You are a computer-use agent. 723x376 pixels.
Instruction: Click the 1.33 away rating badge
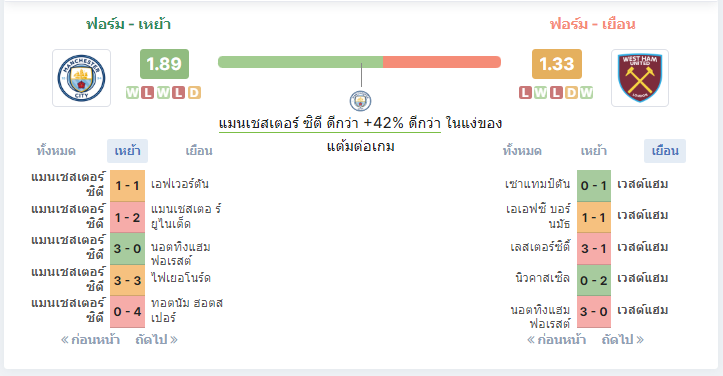click(557, 64)
